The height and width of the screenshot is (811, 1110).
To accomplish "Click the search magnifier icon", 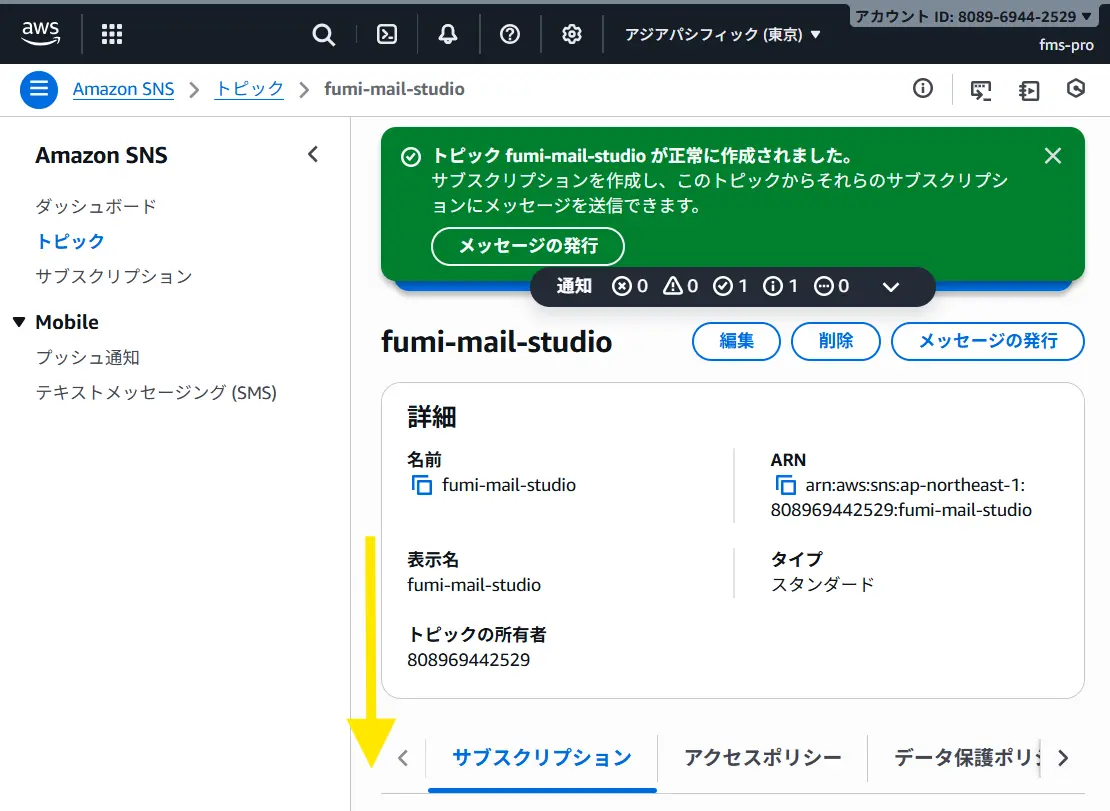I will (x=323, y=35).
